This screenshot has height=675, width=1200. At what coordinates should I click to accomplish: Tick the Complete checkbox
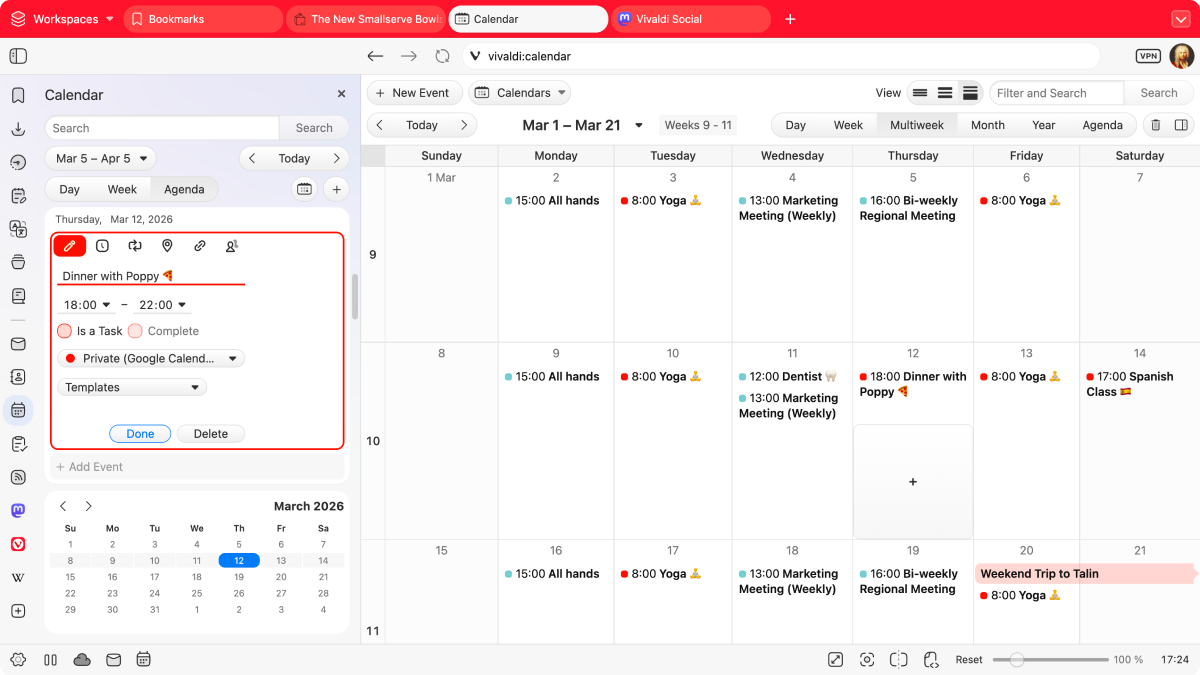135,331
